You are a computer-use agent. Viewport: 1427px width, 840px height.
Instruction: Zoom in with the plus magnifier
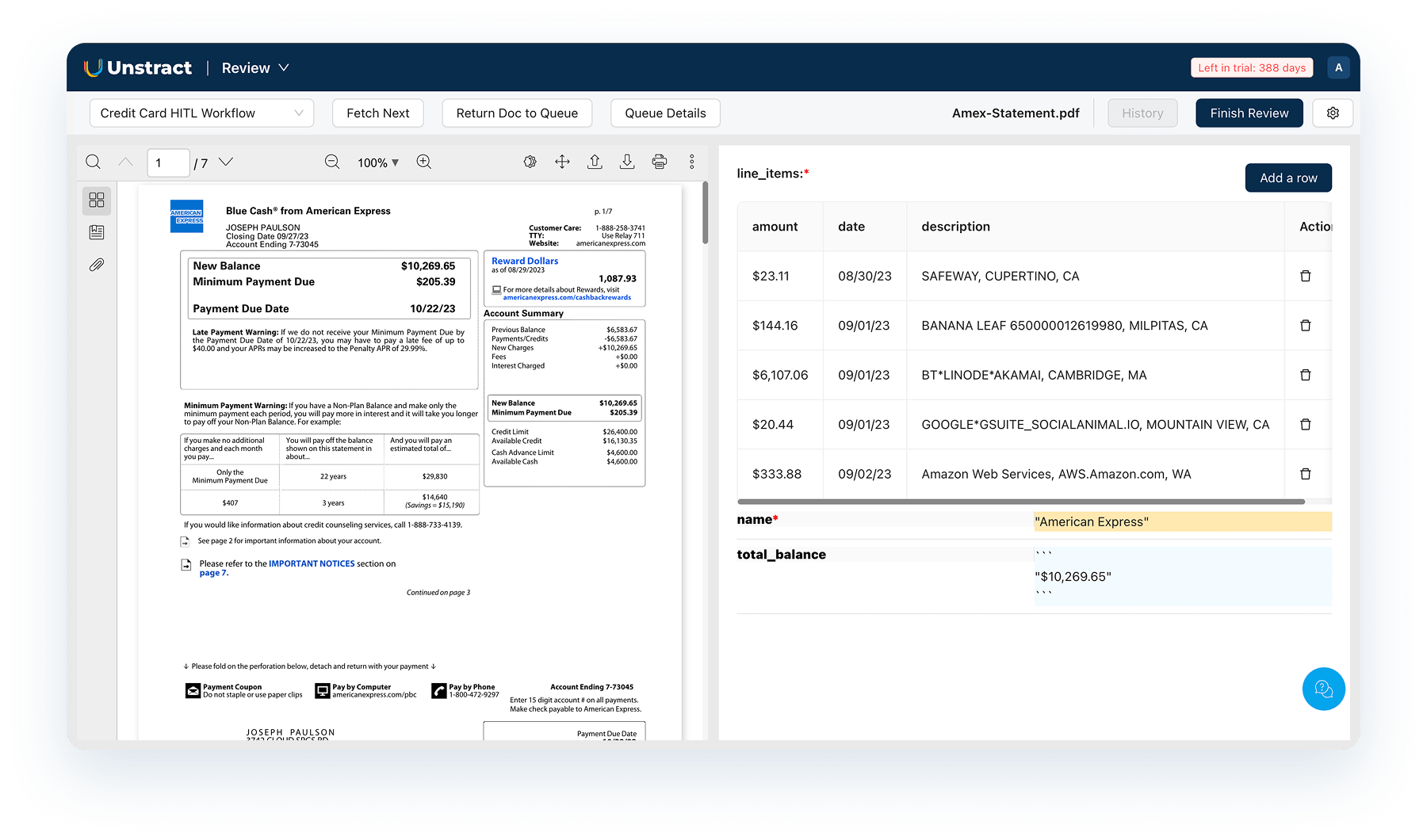click(424, 162)
